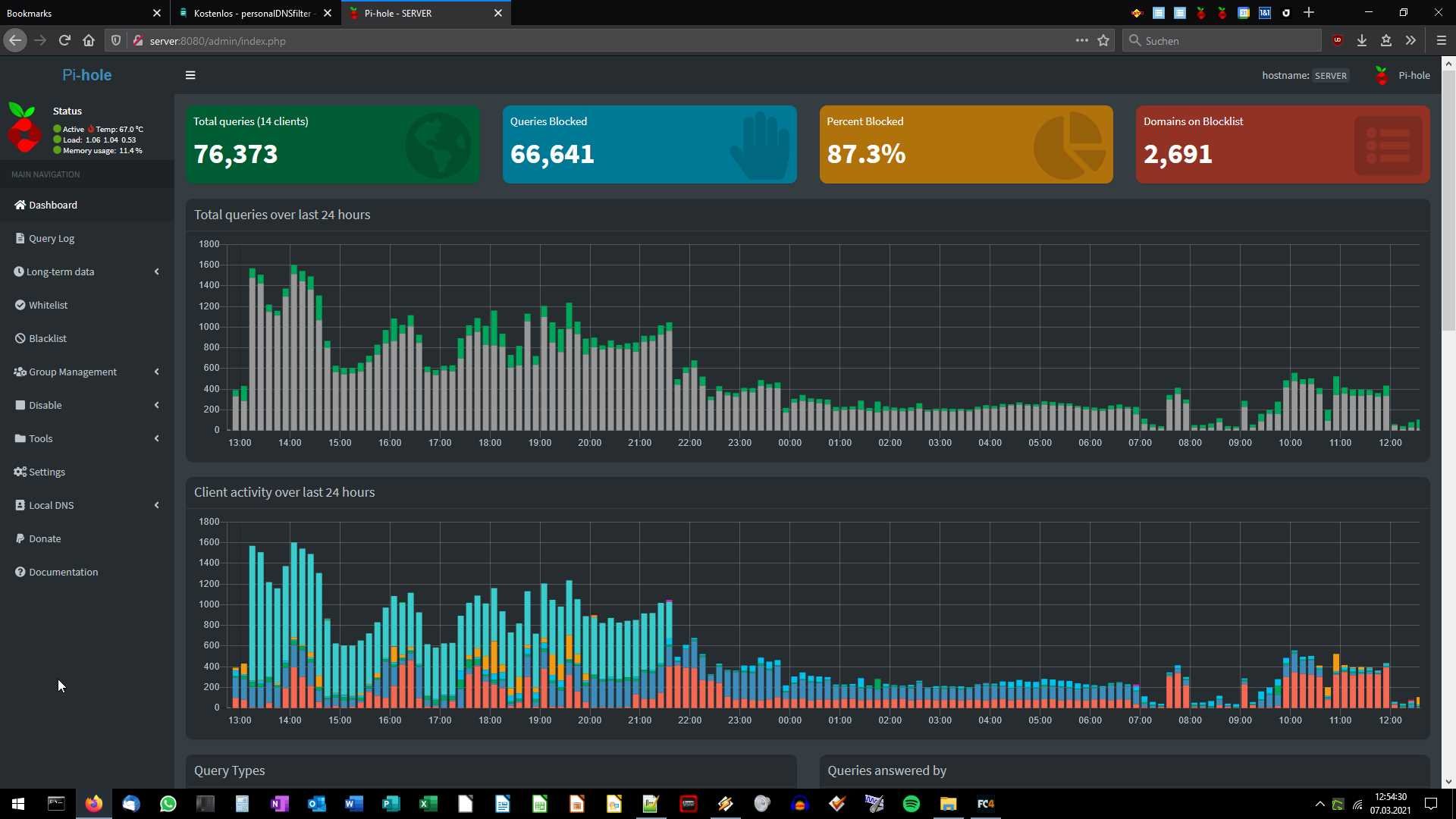Open the Firefox downloads panel
1456x819 pixels.
[1362, 41]
